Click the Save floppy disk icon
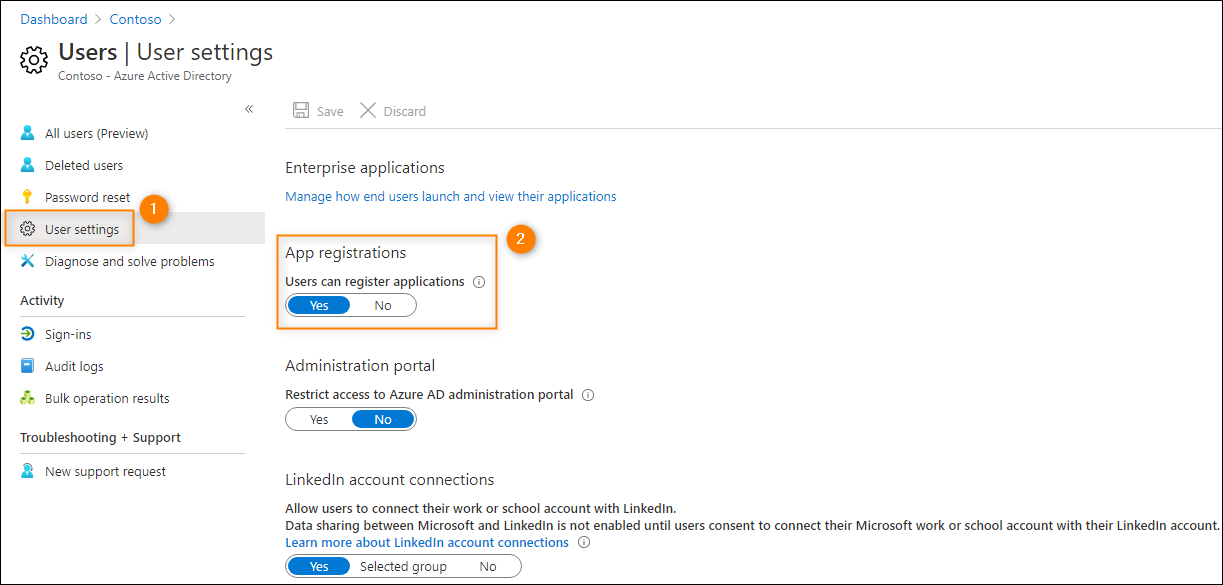Image resolution: width=1223 pixels, height=585 pixels. pyautogui.click(x=301, y=111)
